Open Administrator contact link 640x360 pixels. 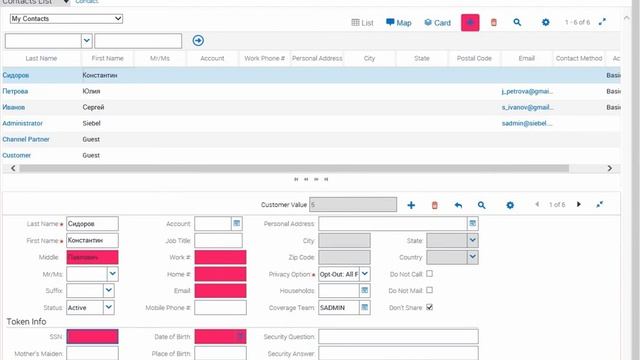(22, 123)
